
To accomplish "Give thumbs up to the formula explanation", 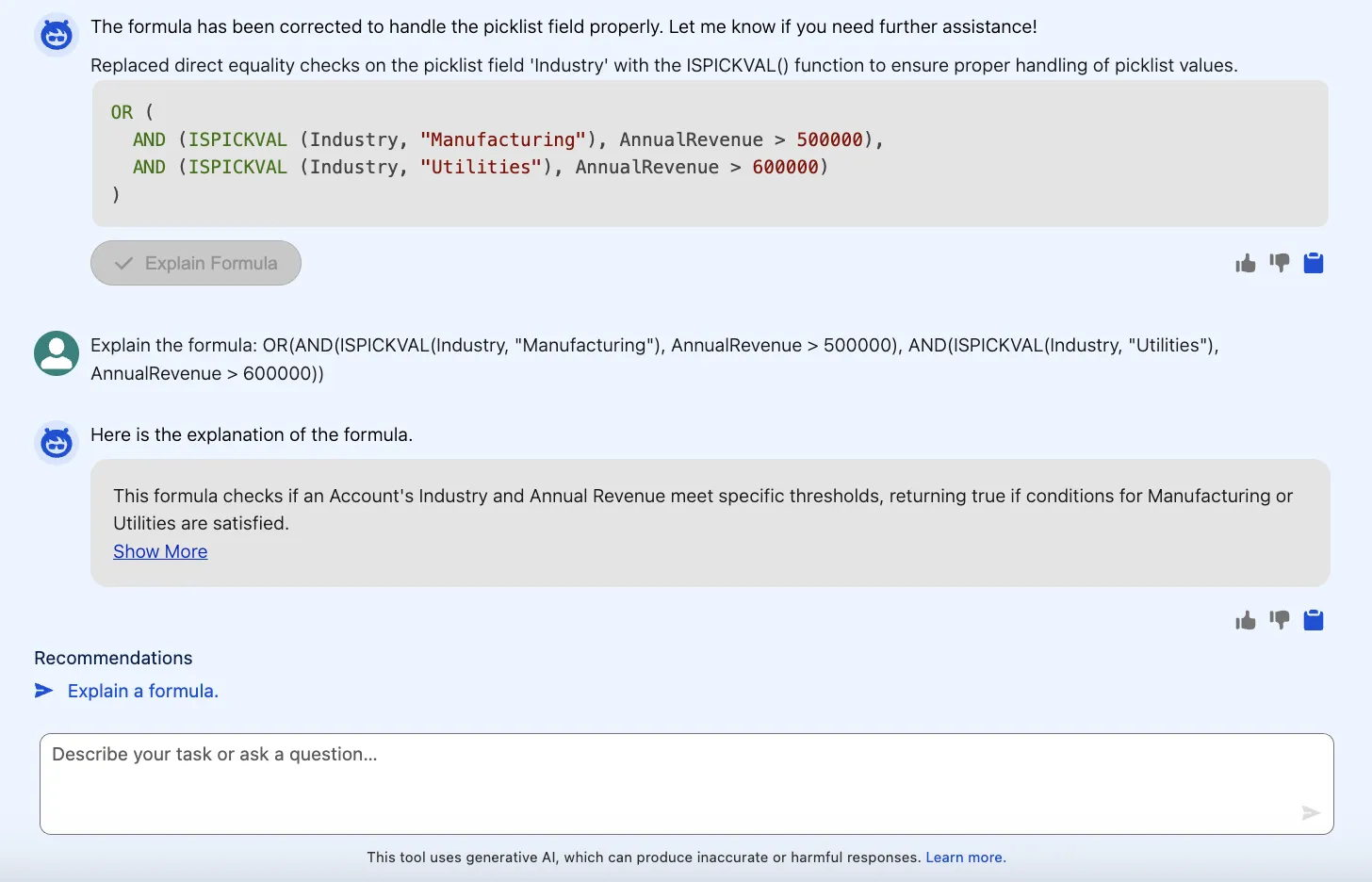I will pos(1246,620).
